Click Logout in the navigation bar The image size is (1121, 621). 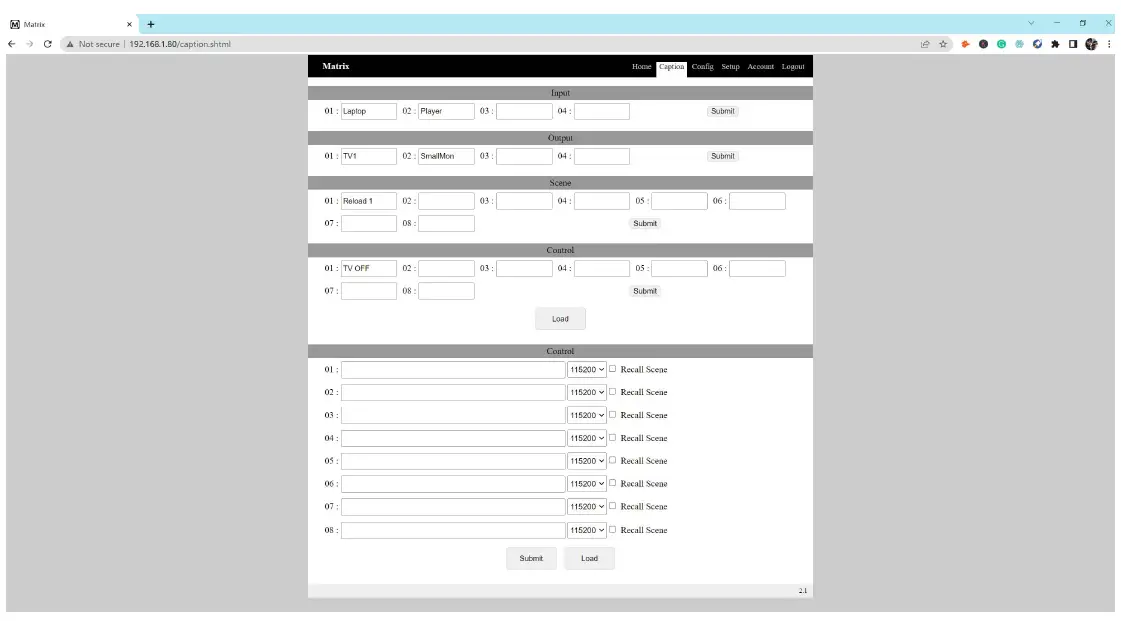coord(793,66)
